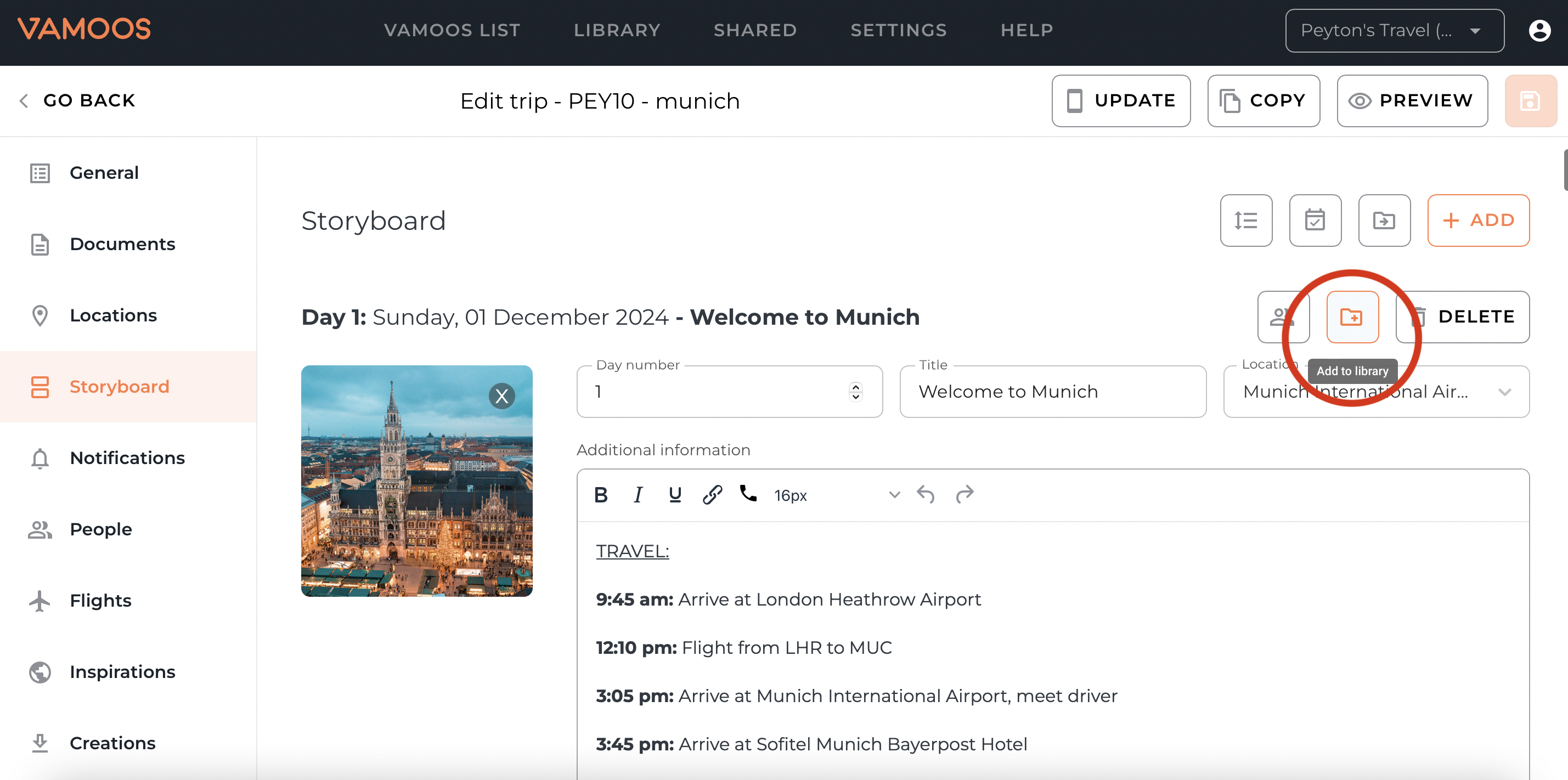Image resolution: width=1568 pixels, height=780 pixels.
Task: Click the reorder storyboard list icon
Action: click(x=1245, y=221)
